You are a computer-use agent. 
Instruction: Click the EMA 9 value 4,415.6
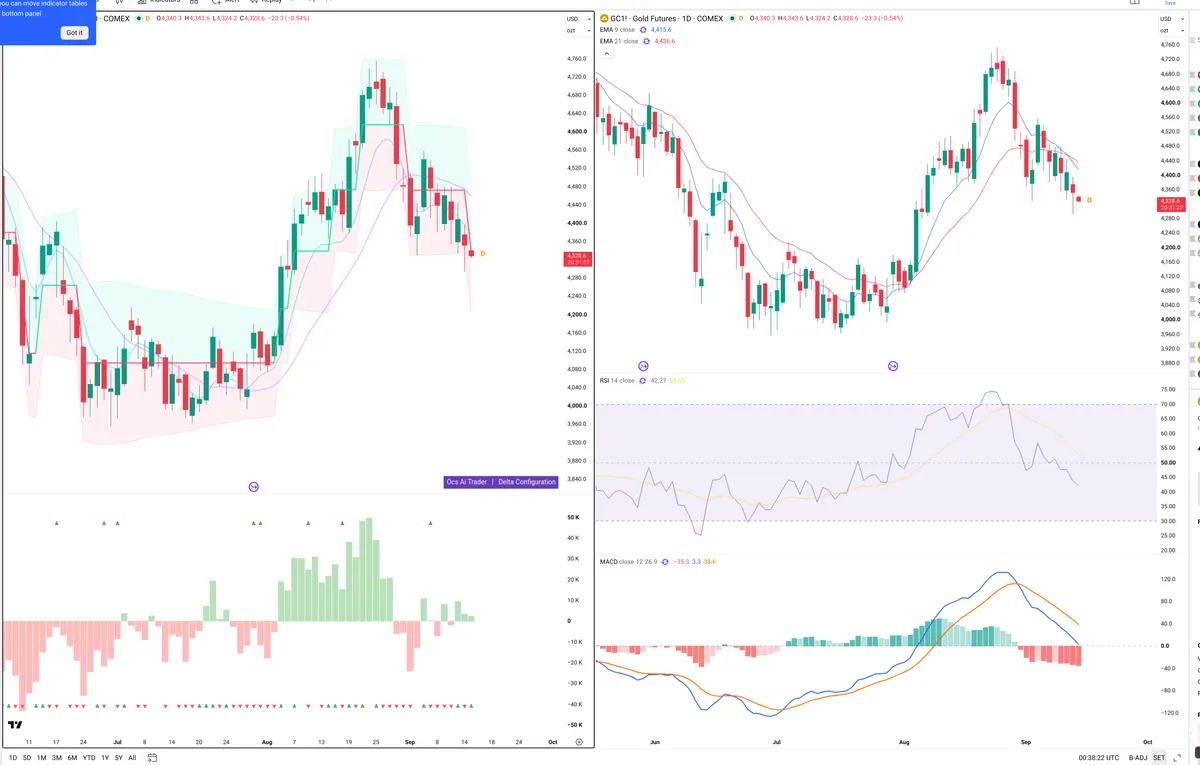click(661, 30)
